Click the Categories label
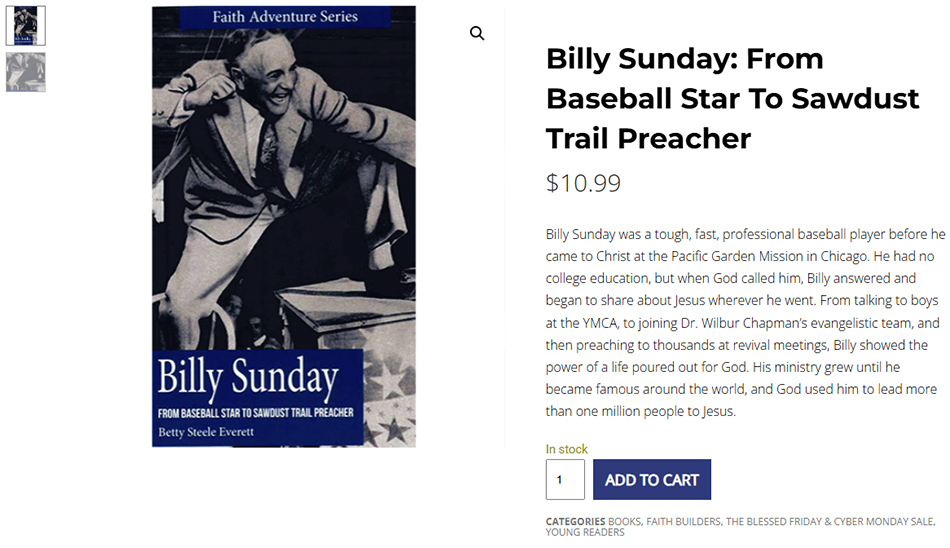This screenshot has height=548, width=950. [575, 521]
